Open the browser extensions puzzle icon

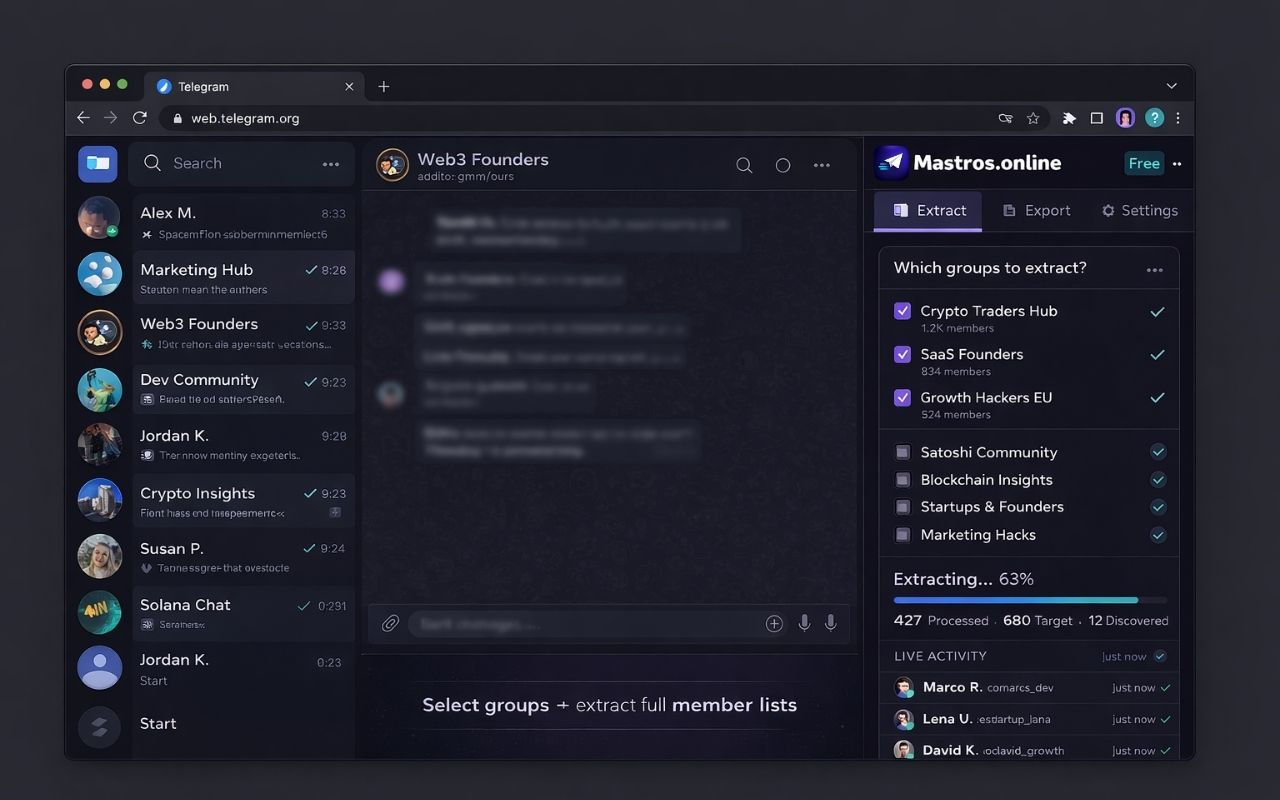click(1069, 118)
